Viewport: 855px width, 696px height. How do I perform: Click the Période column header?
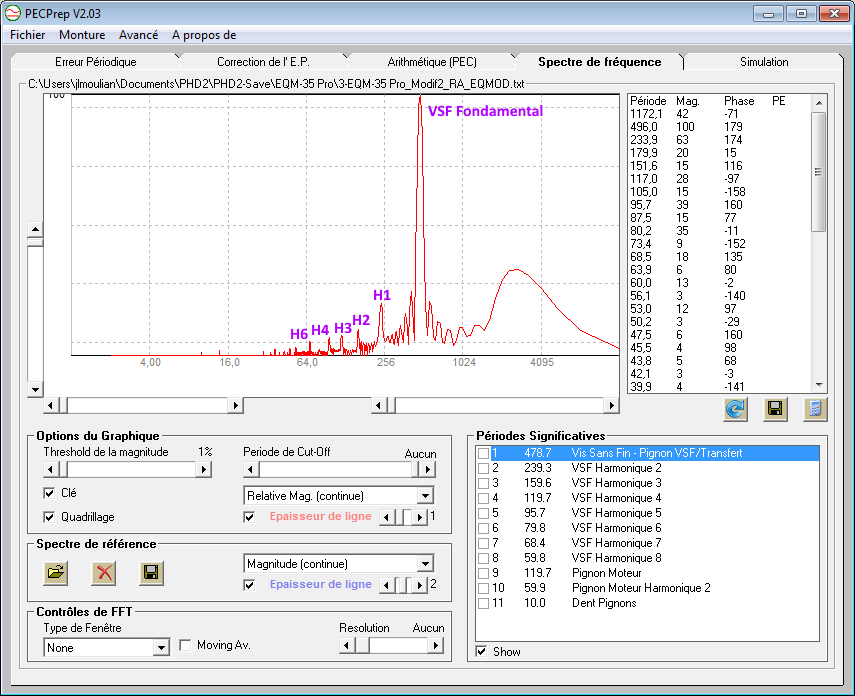pyautogui.click(x=648, y=101)
